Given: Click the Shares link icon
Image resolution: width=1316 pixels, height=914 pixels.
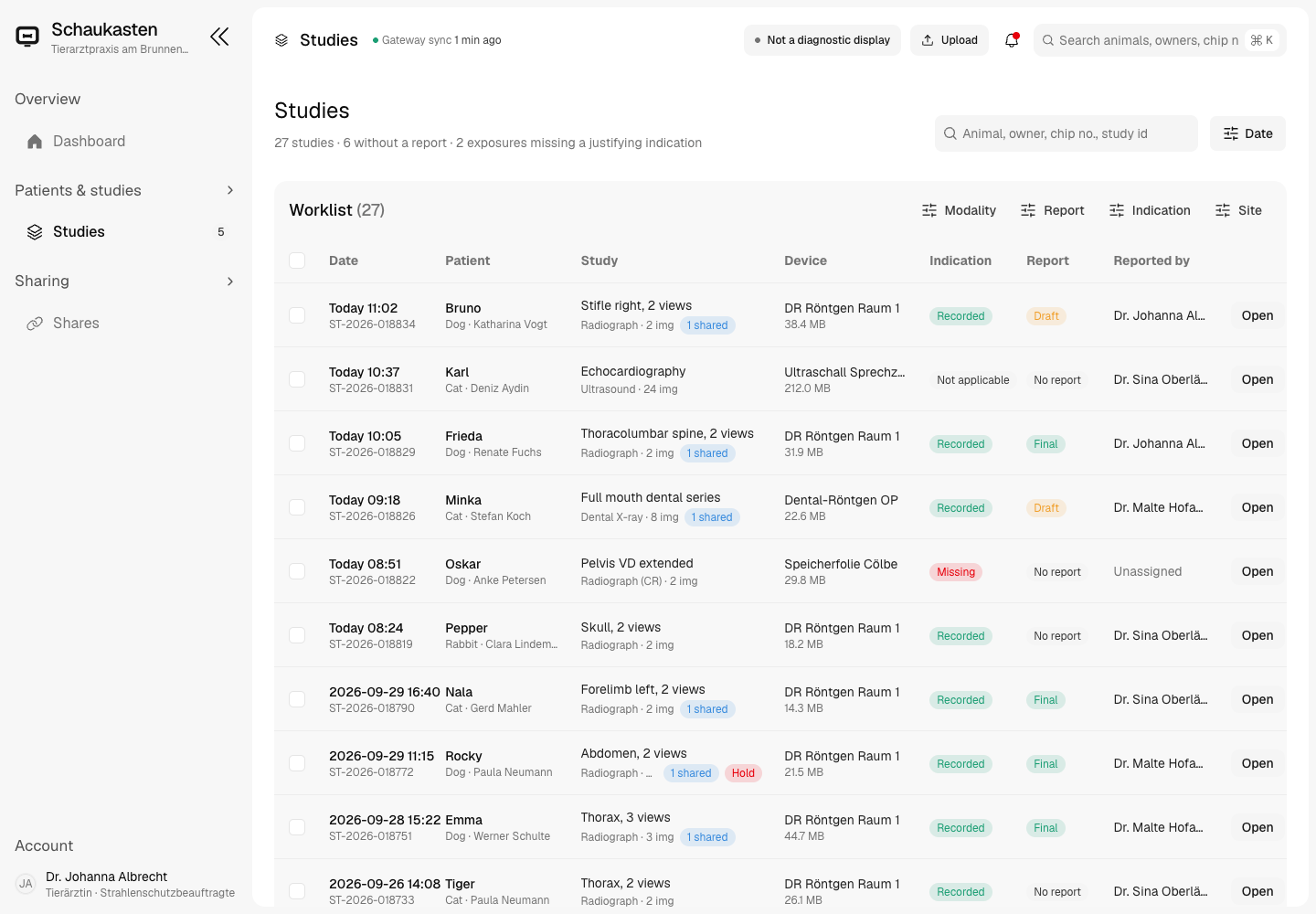Looking at the screenshot, I should point(35,324).
